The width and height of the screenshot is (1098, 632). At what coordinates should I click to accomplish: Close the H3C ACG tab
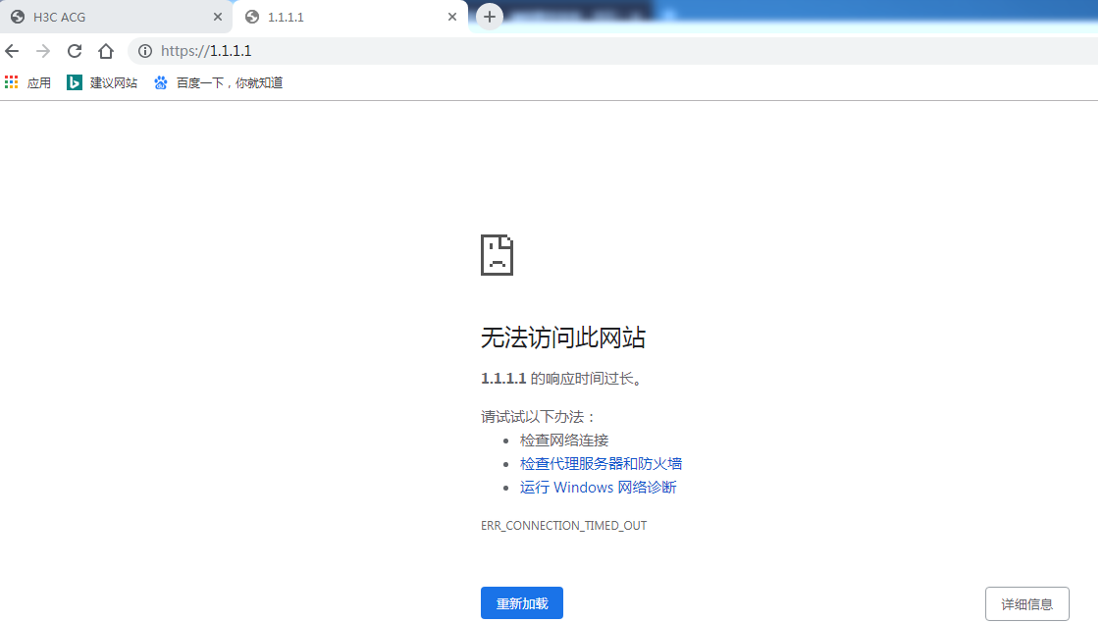pos(218,17)
